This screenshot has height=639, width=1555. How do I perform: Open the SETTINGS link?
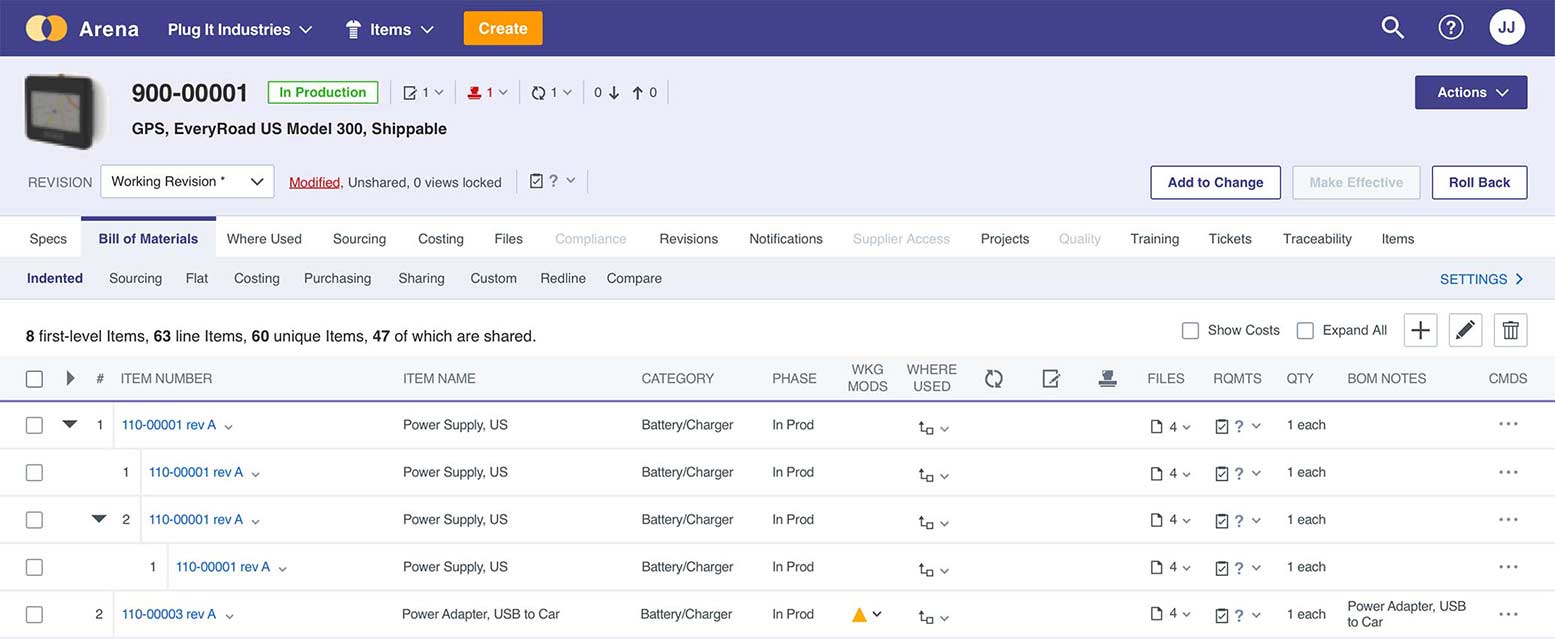(x=1482, y=279)
